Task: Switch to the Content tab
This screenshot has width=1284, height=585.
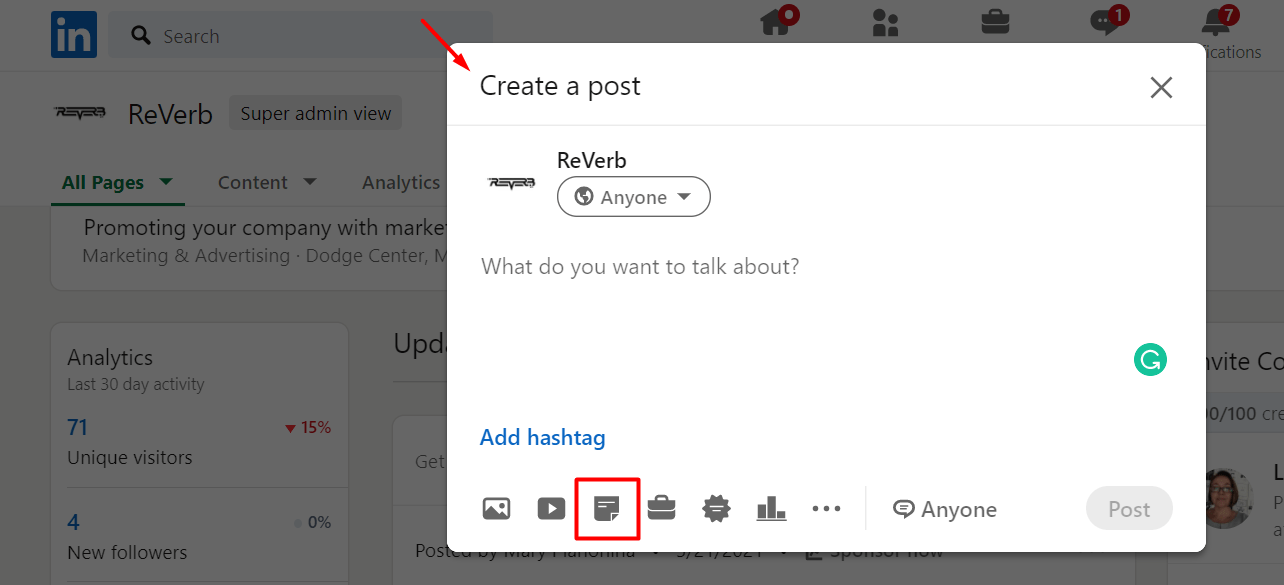Action: pos(267,182)
